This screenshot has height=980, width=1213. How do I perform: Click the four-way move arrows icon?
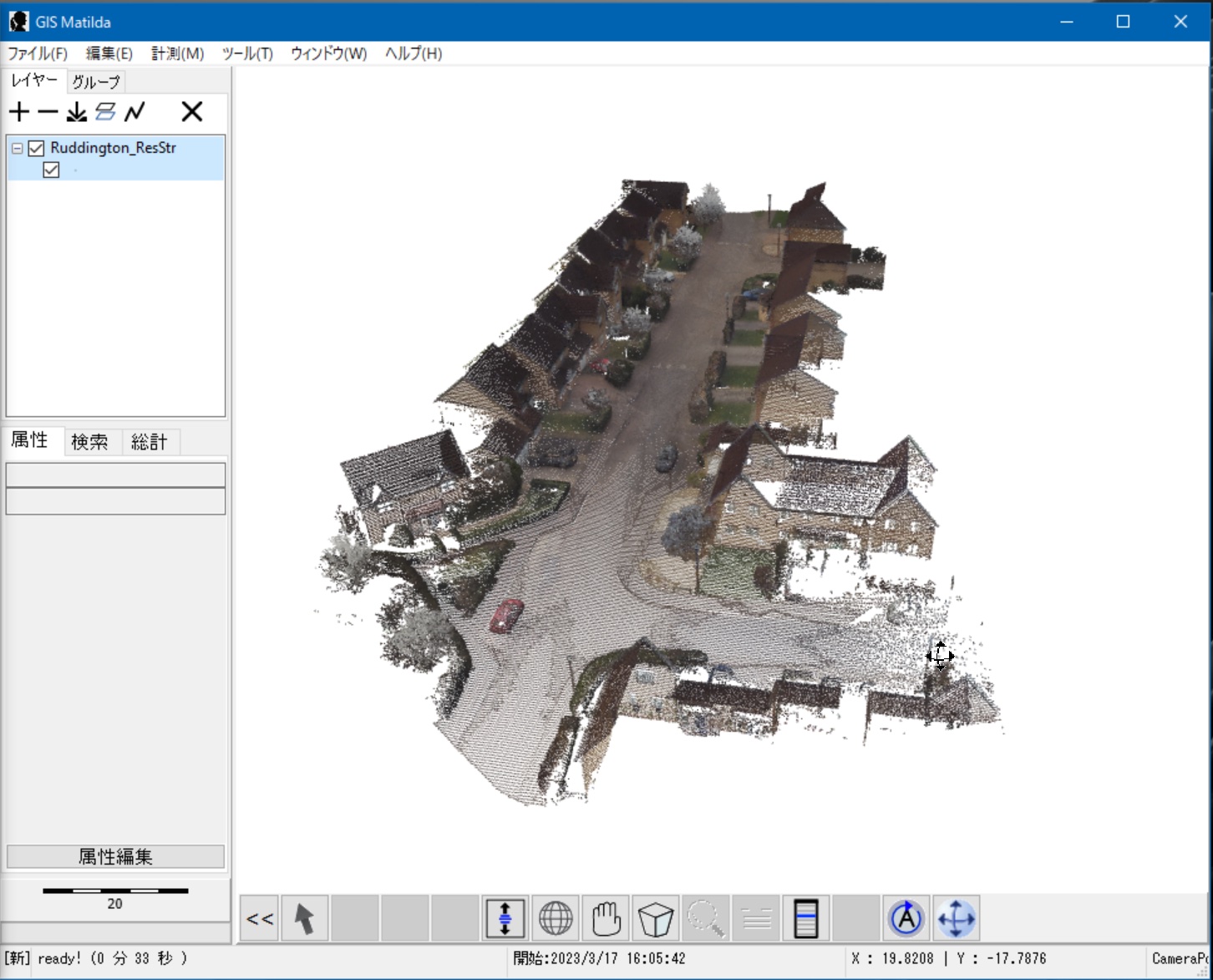click(957, 919)
